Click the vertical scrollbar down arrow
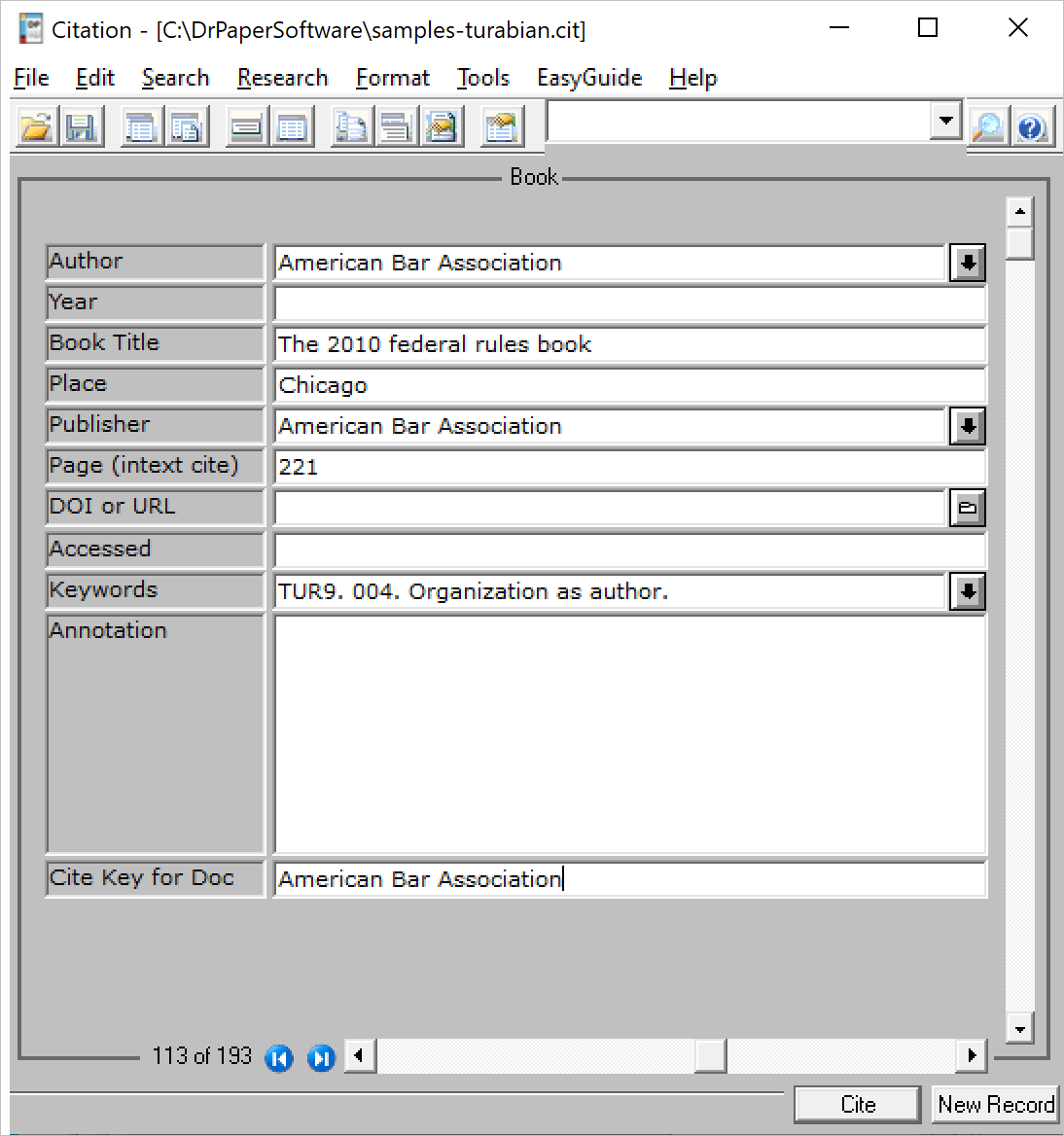 pos(1019,1028)
